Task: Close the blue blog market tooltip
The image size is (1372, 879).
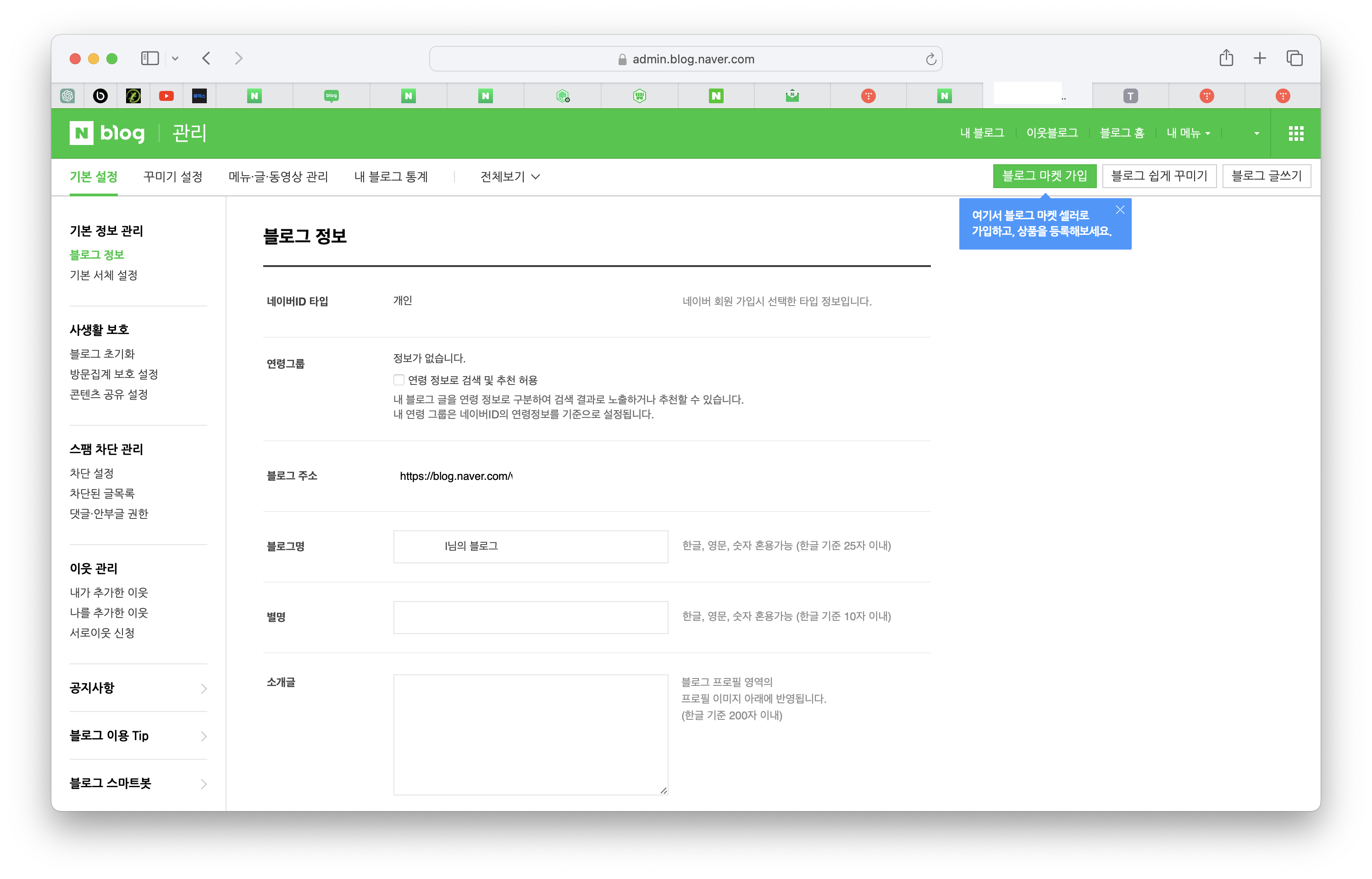Action: tap(1120, 210)
